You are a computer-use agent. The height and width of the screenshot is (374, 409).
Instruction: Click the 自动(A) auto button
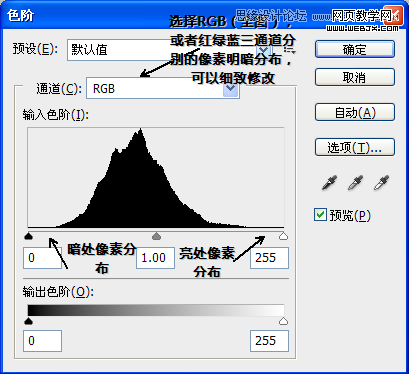[355, 112]
